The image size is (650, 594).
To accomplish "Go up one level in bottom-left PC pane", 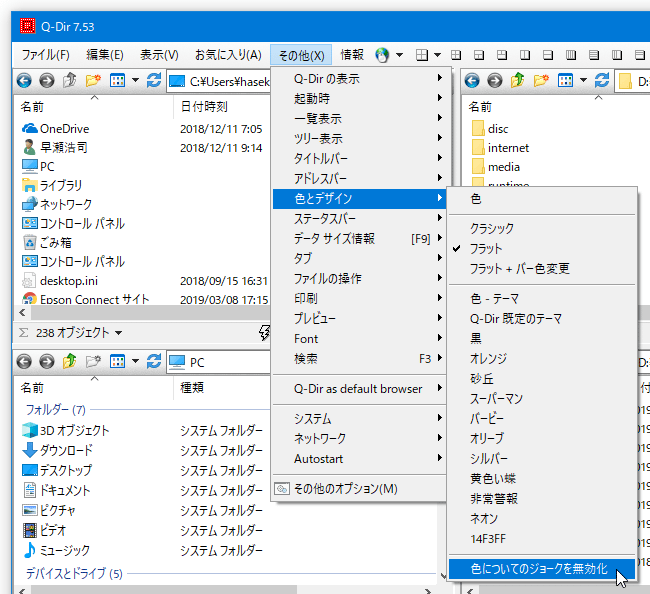I will coord(70,362).
